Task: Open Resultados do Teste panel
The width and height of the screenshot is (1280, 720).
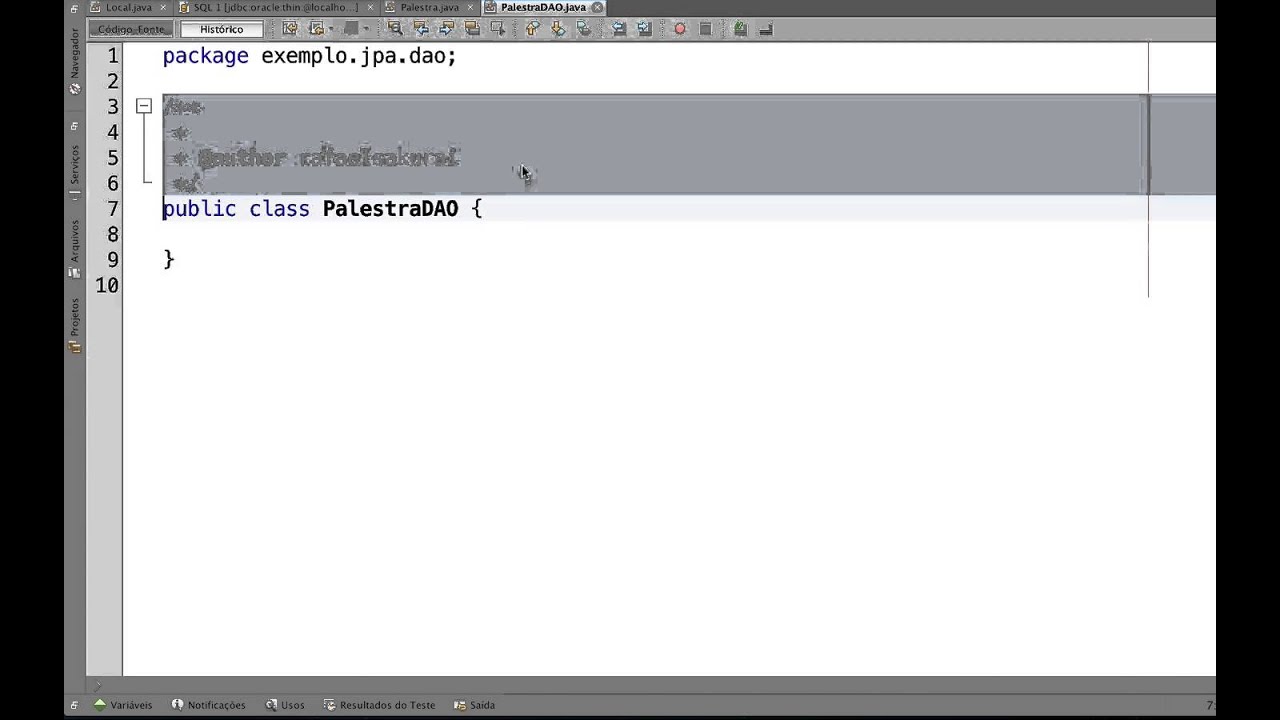Action: [379, 705]
